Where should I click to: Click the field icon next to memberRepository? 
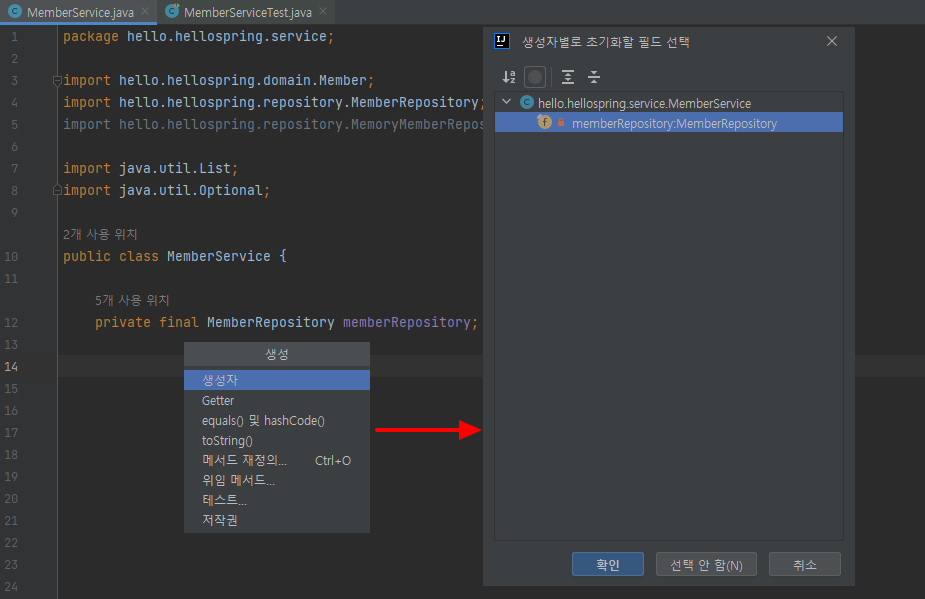(544, 122)
